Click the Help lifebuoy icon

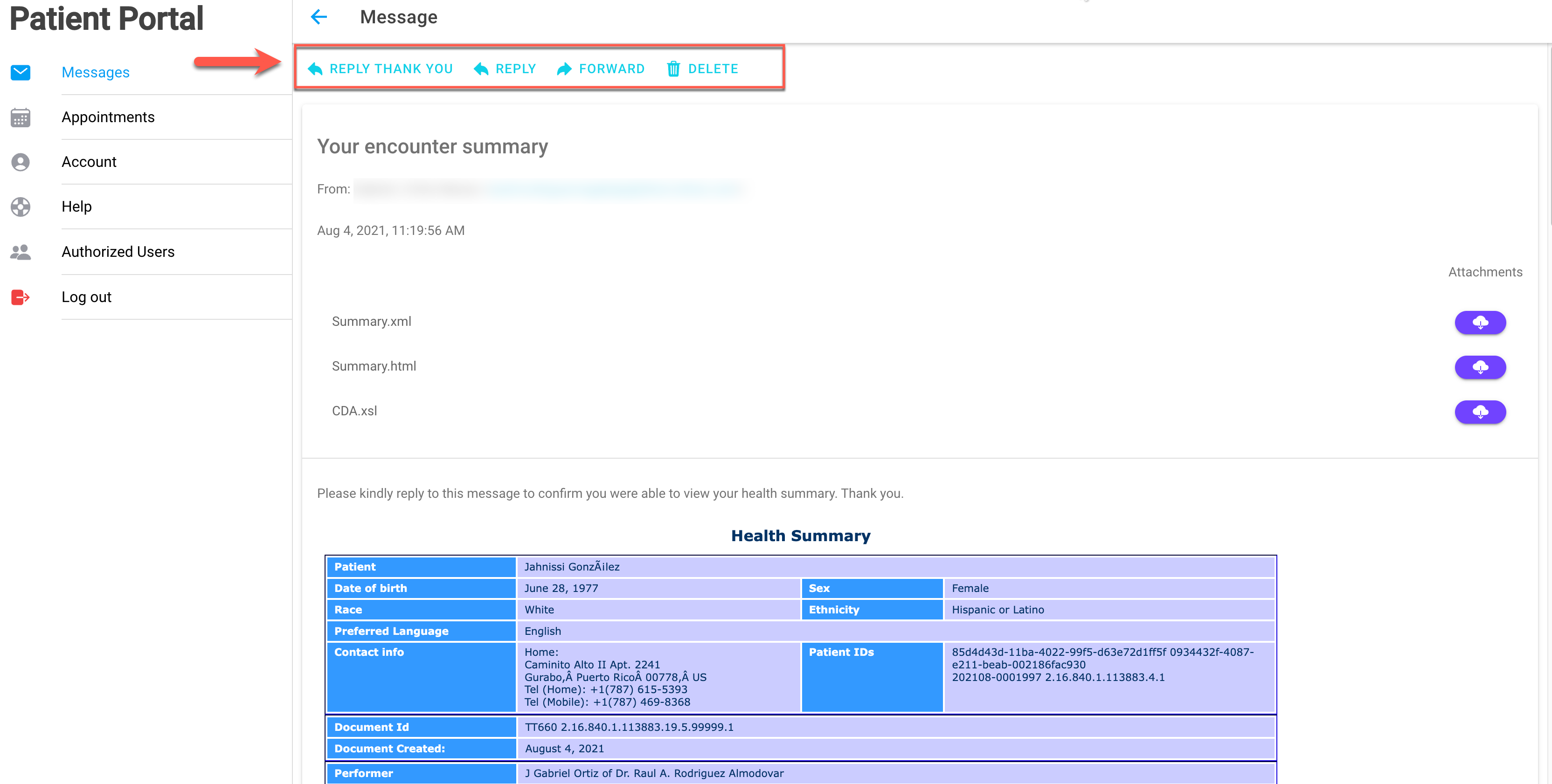(21, 206)
